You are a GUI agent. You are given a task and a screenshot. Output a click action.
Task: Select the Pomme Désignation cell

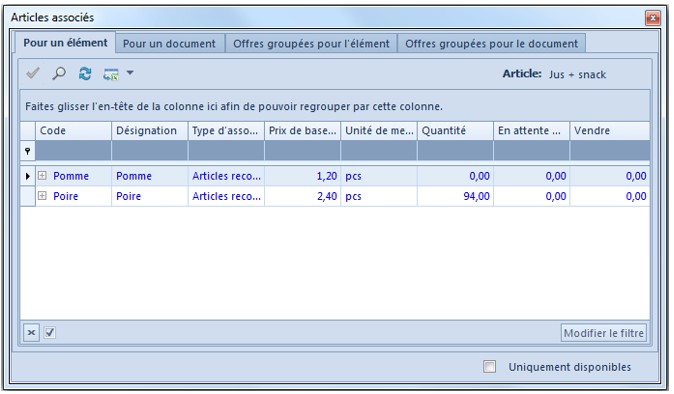click(x=150, y=176)
